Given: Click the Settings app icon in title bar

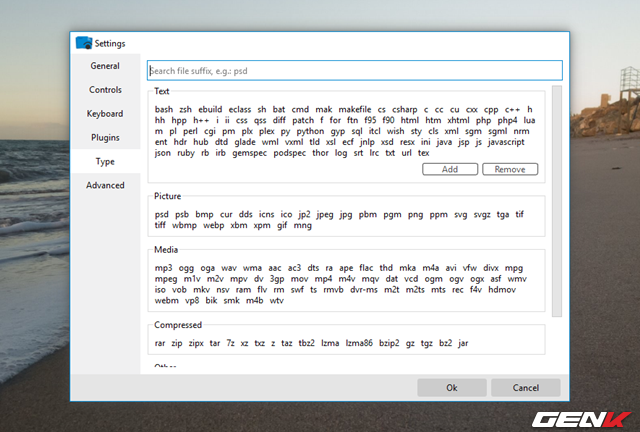Looking at the screenshot, I should click(x=85, y=42).
